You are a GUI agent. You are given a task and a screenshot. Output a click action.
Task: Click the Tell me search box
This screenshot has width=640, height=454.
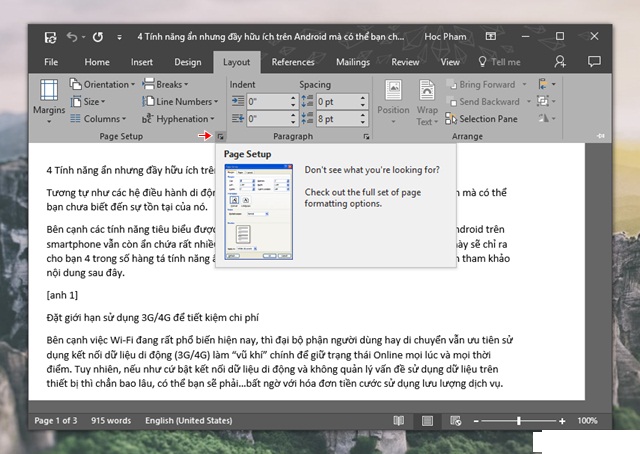498,62
